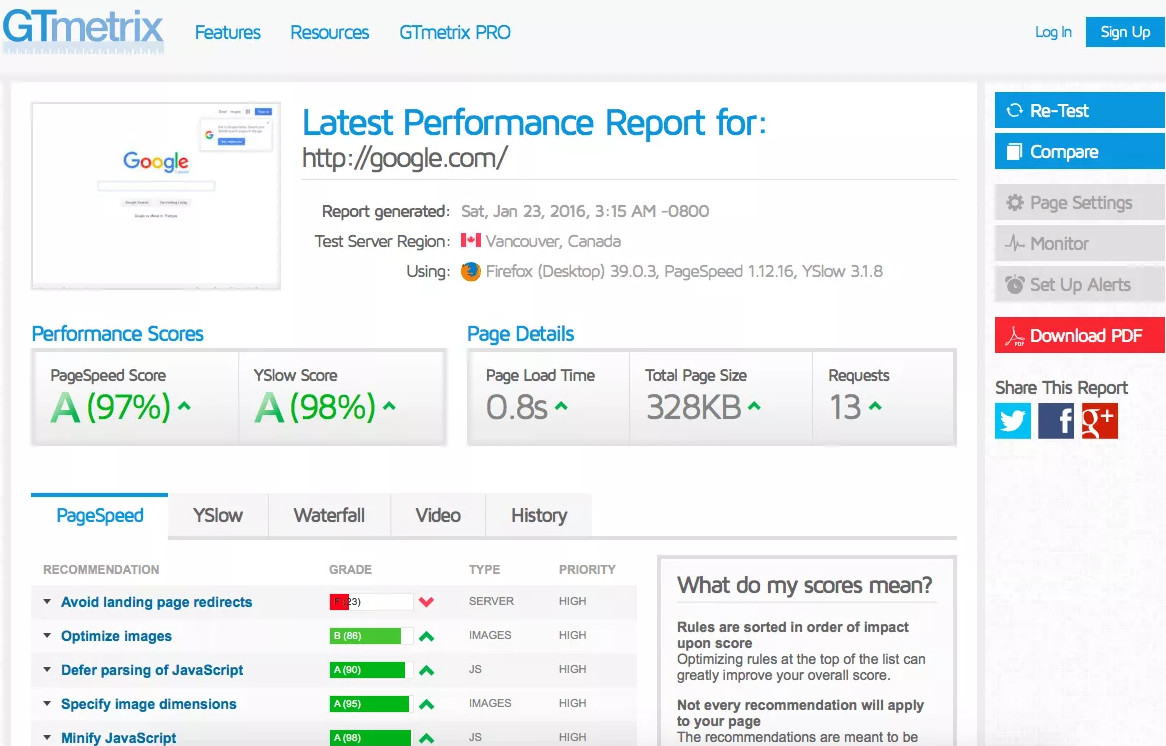Click the Twitter share icon
Image resolution: width=1166 pixels, height=746 pixels.
tap(1013, 421)
